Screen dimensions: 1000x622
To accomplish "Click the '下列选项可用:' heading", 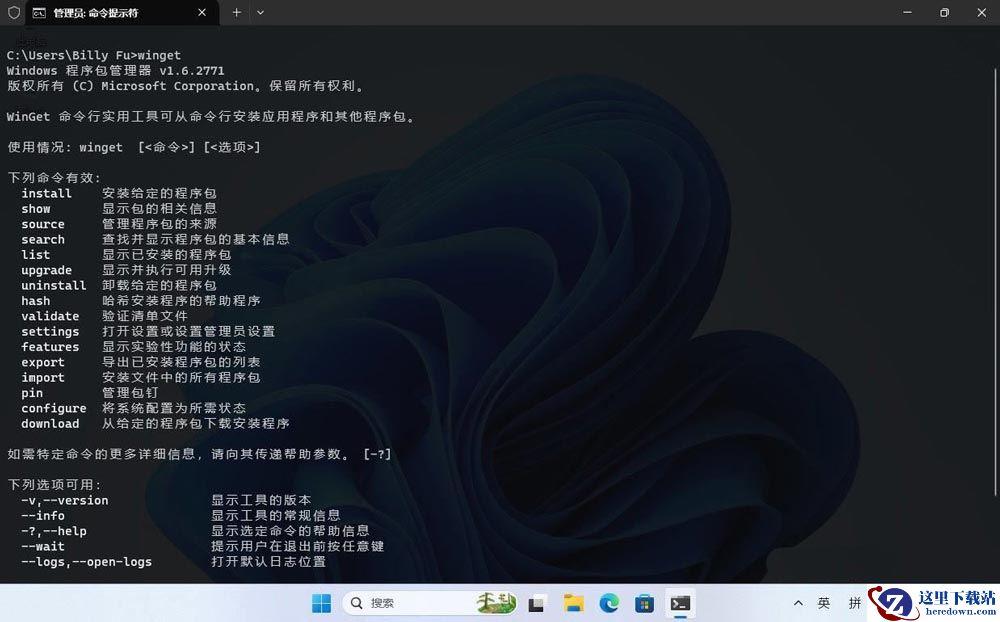I will click(x=54, y=485).
